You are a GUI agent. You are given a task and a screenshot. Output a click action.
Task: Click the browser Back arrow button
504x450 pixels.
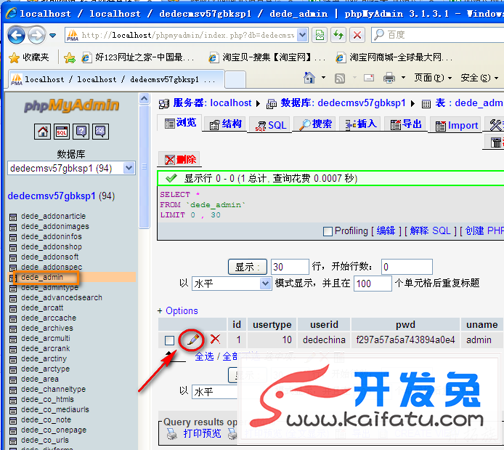tap(16, 35)
